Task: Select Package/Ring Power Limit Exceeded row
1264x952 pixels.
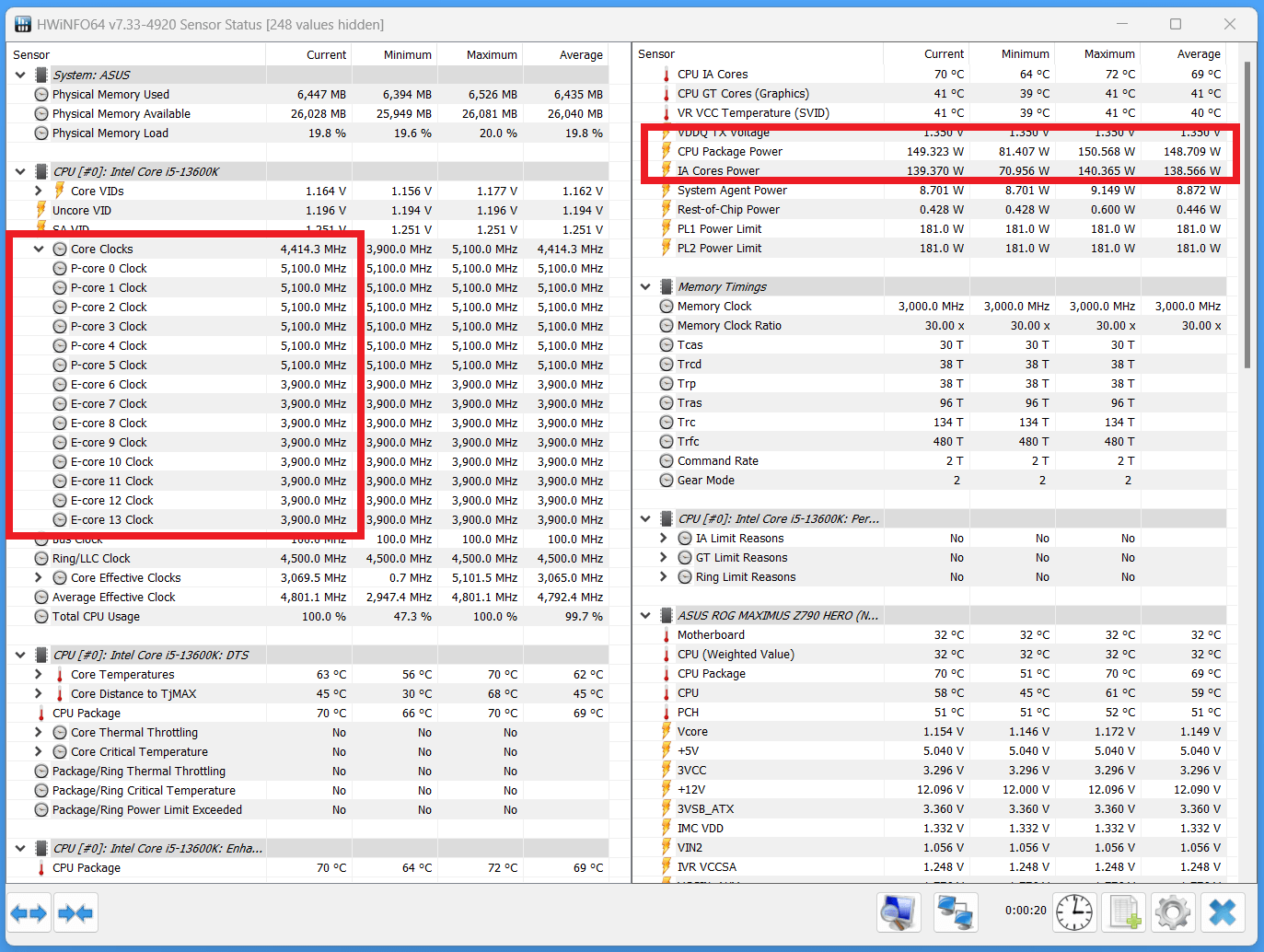Action: pyautogui.click(x=307, y=810)
